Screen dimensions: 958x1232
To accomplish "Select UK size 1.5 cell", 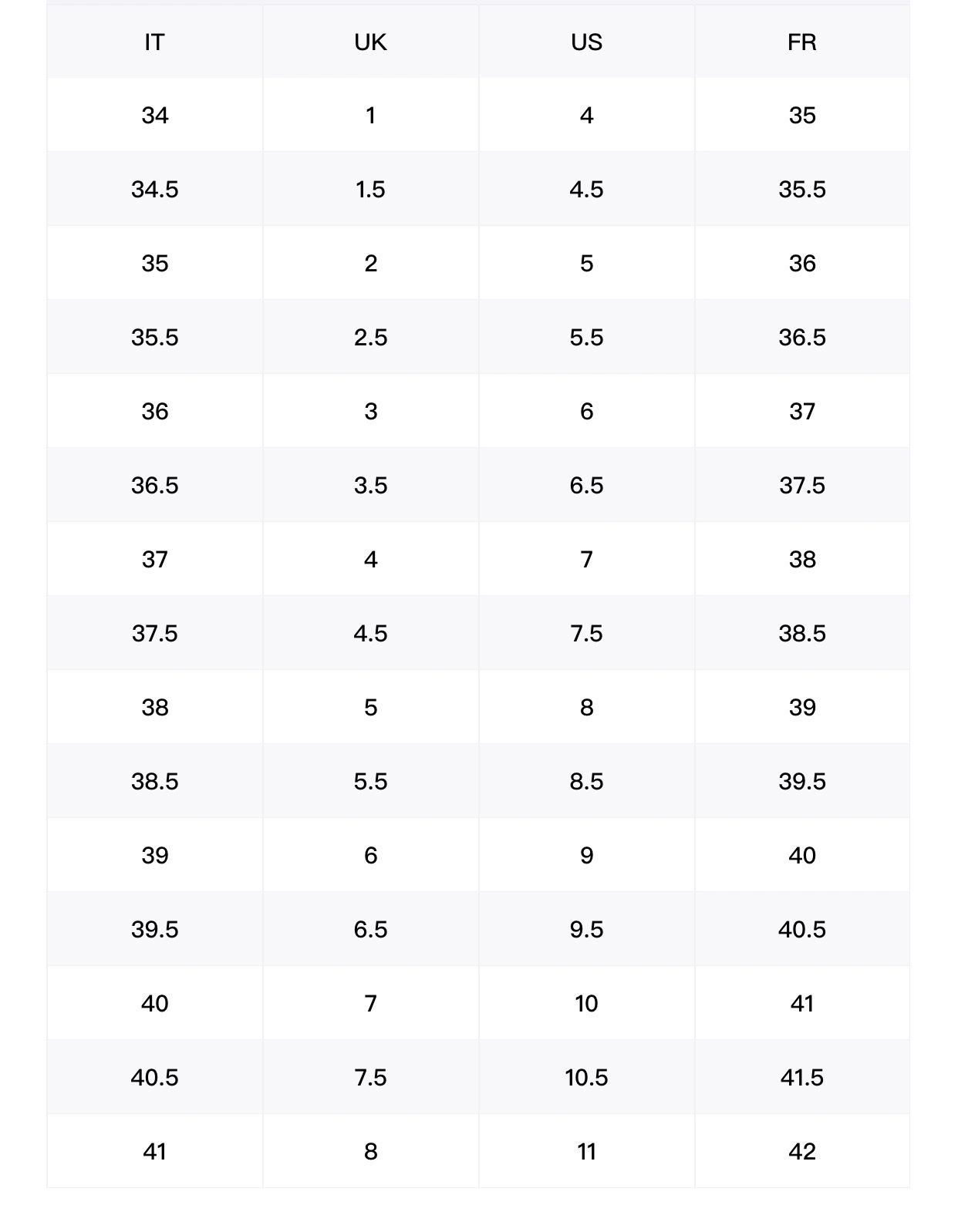I will tap(370, 190).
